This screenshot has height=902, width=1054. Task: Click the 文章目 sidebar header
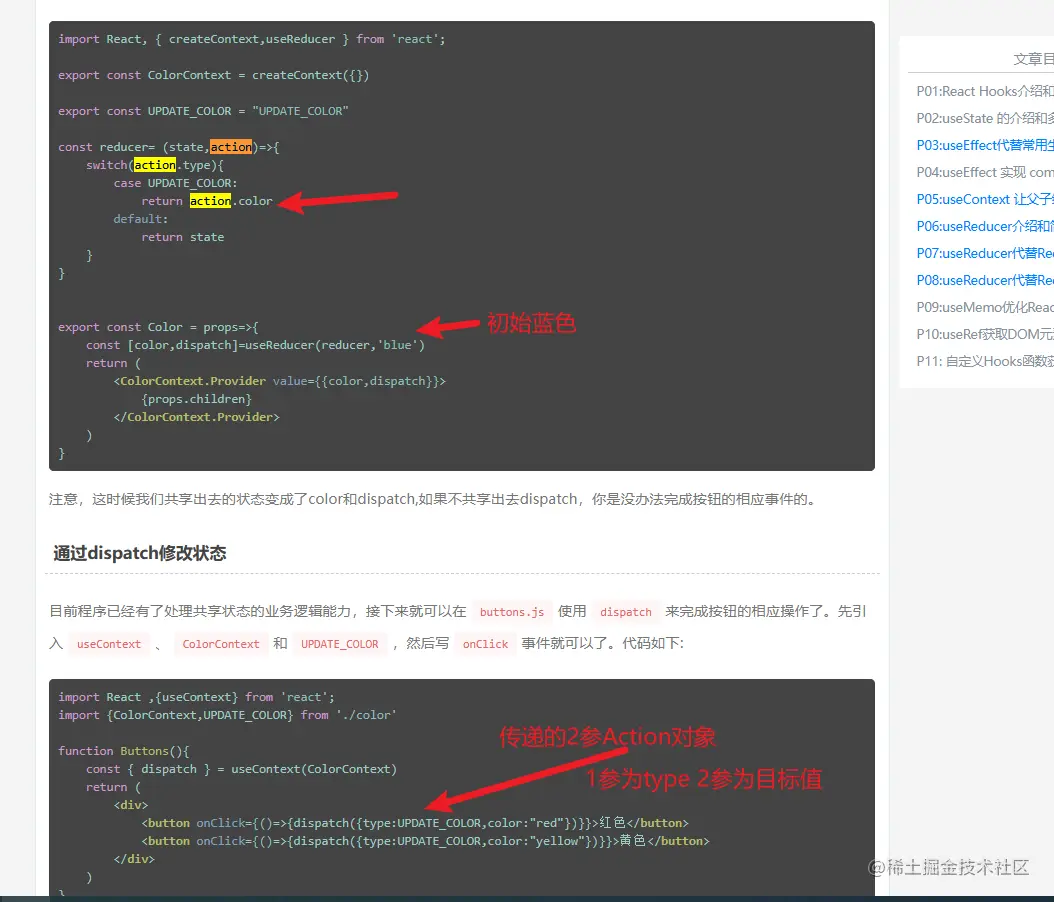[x=1033, y=59]
